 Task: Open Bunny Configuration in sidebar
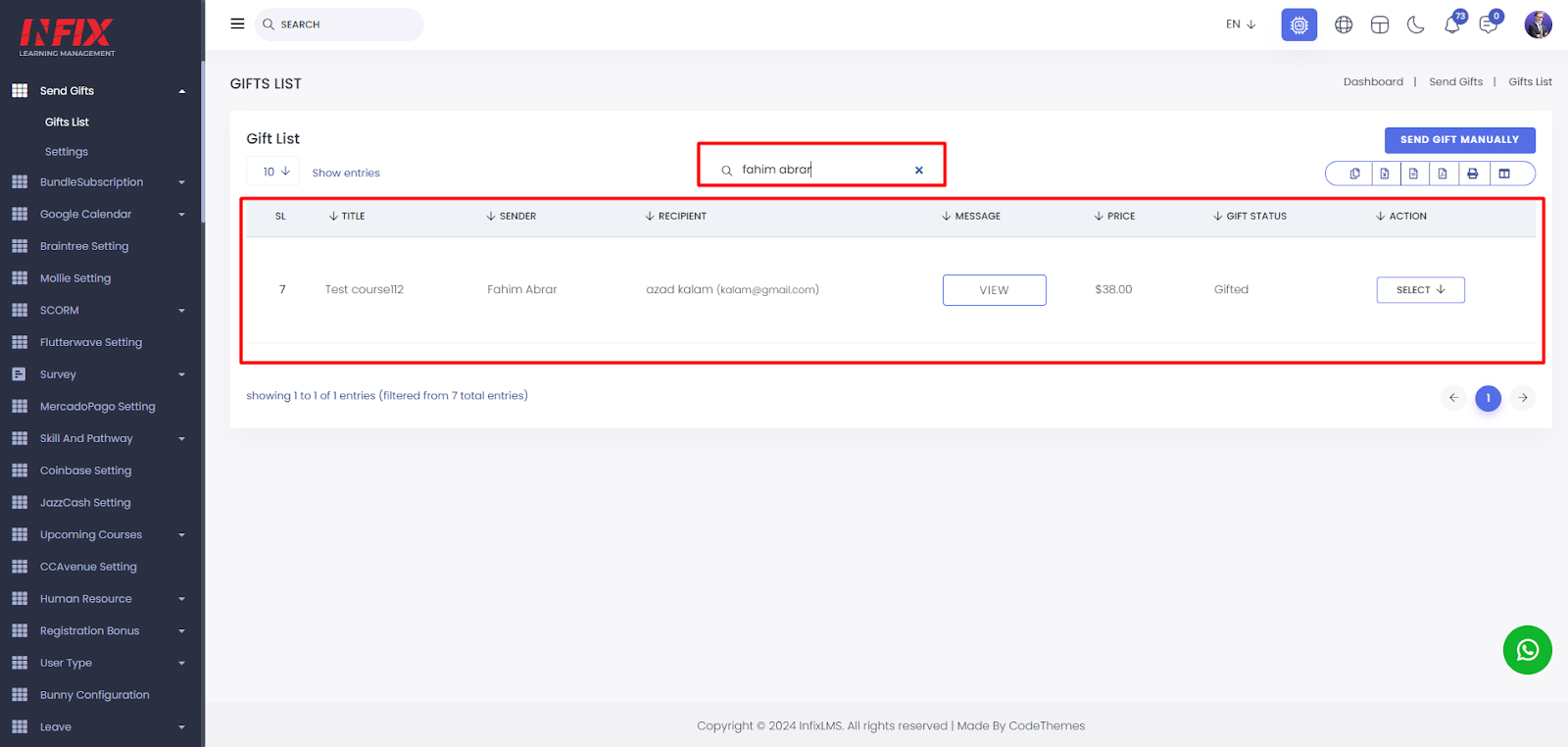[x=95, y=695]
